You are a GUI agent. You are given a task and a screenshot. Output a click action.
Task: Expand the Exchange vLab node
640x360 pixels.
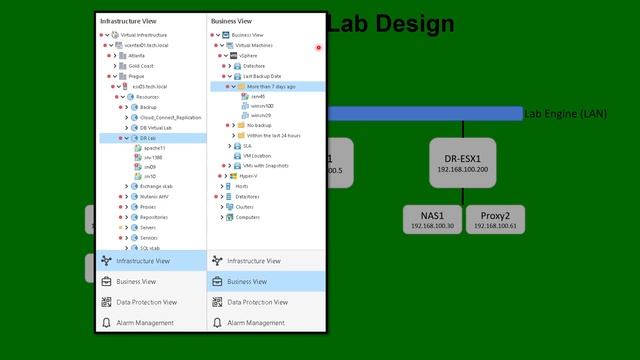[x=127, y=186]
